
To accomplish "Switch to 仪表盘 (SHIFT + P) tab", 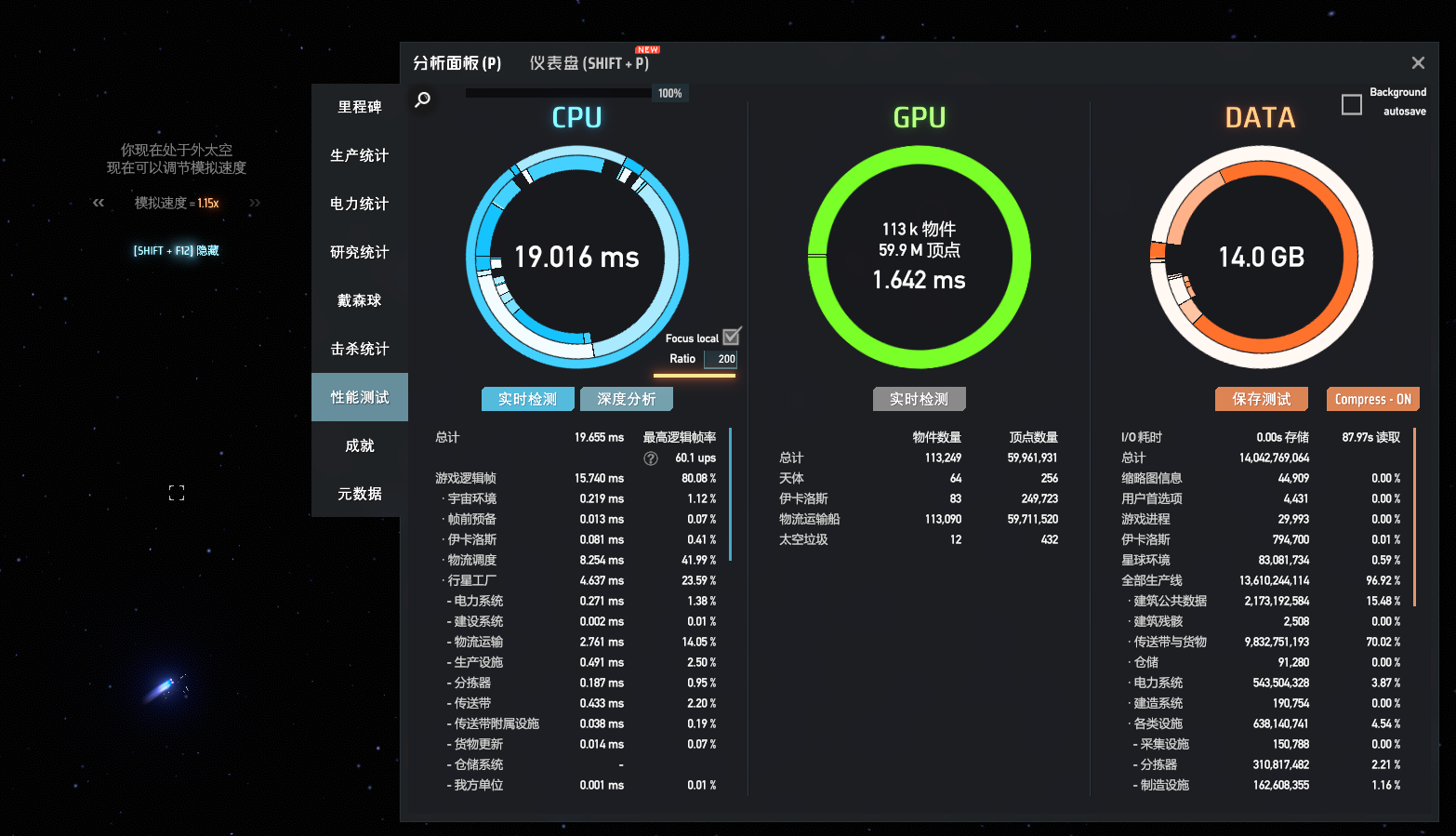I will (589, 63).
